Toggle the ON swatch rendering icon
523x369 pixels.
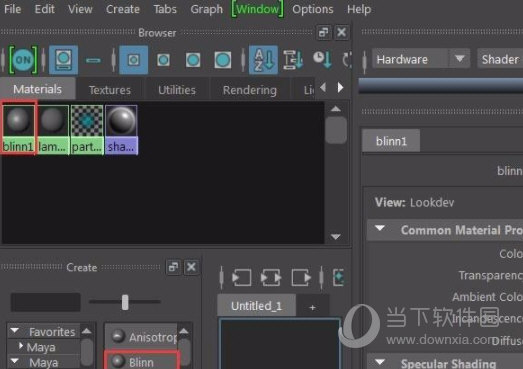pos(23,60)
